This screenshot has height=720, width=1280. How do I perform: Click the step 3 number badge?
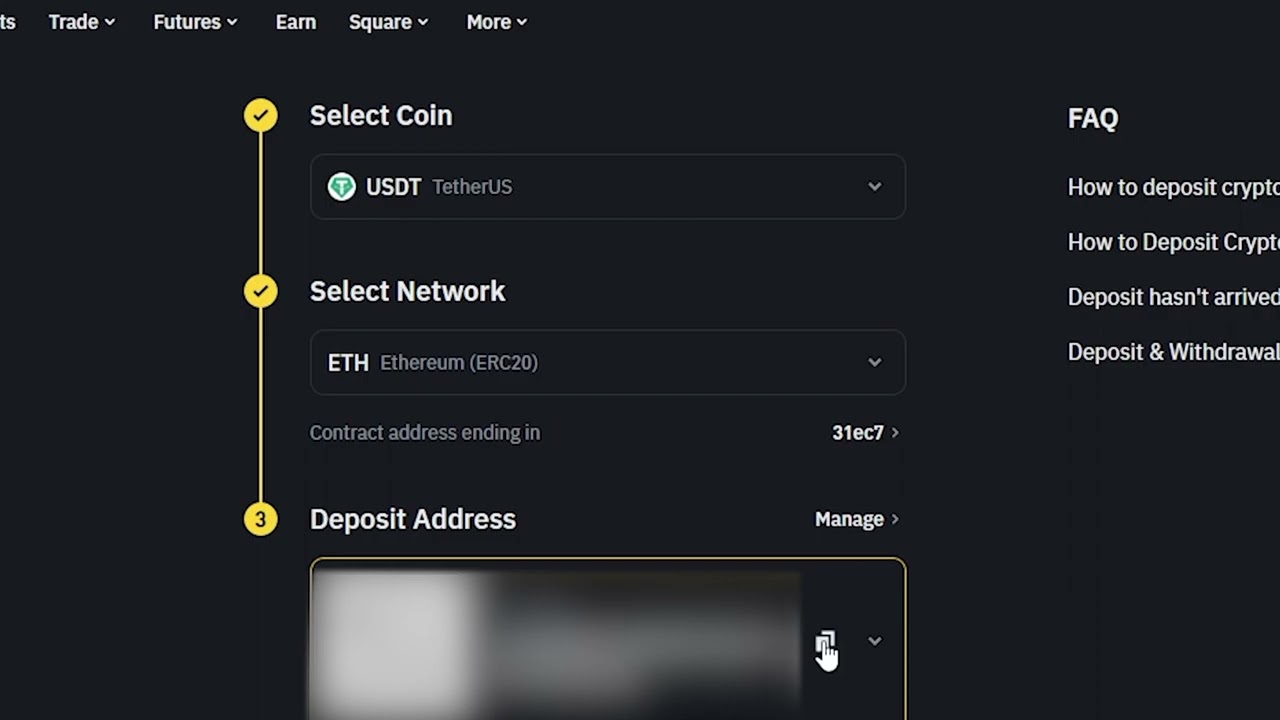[260, 519]
